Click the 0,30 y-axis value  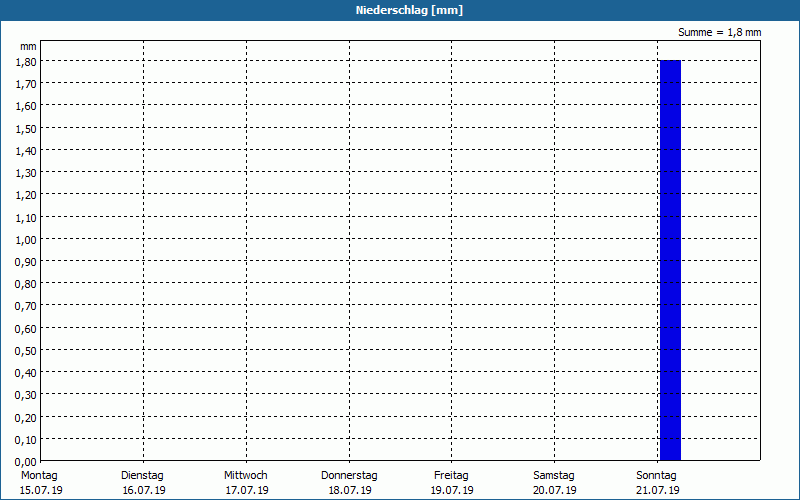(x=26, y=395)
